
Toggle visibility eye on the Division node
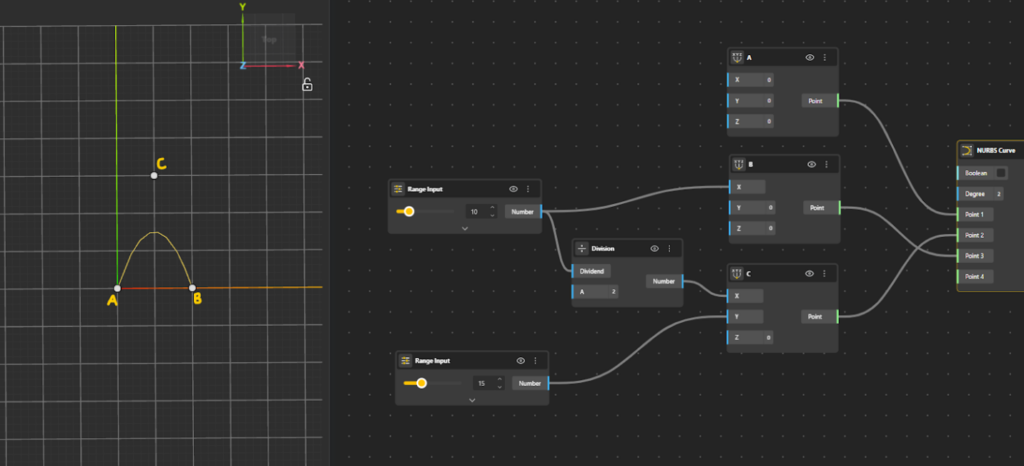pyautogui.click(x=654, y=248)
